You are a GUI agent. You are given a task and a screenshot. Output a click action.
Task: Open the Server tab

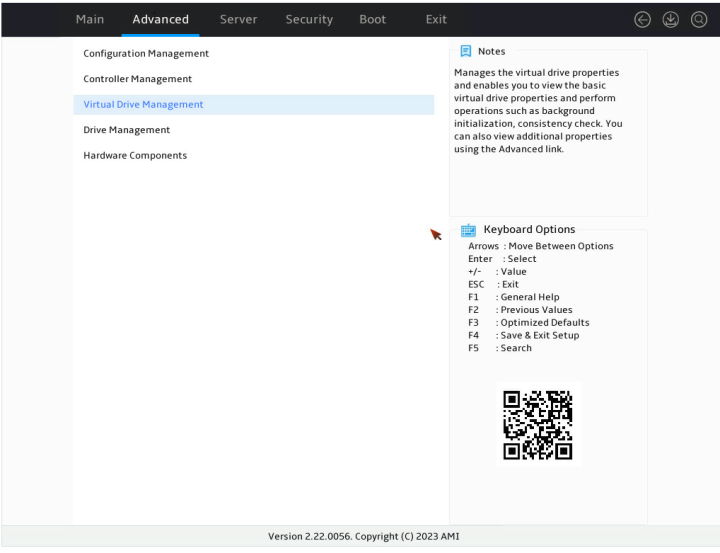click(x=238, y=19)
